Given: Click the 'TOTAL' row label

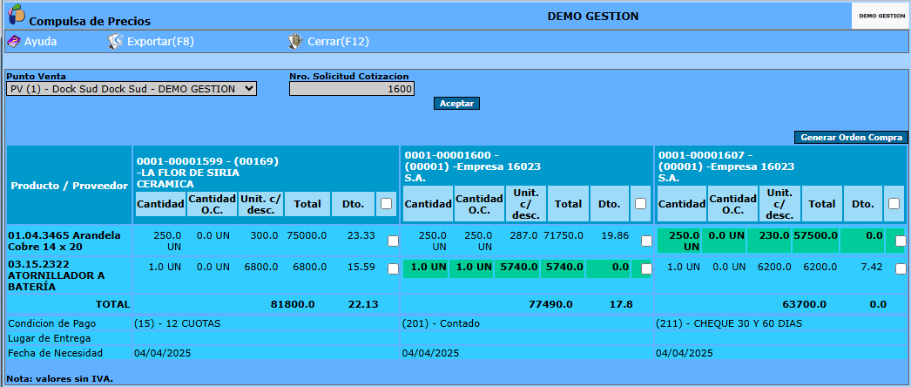Looking at the screenshot, I should 113,304.
